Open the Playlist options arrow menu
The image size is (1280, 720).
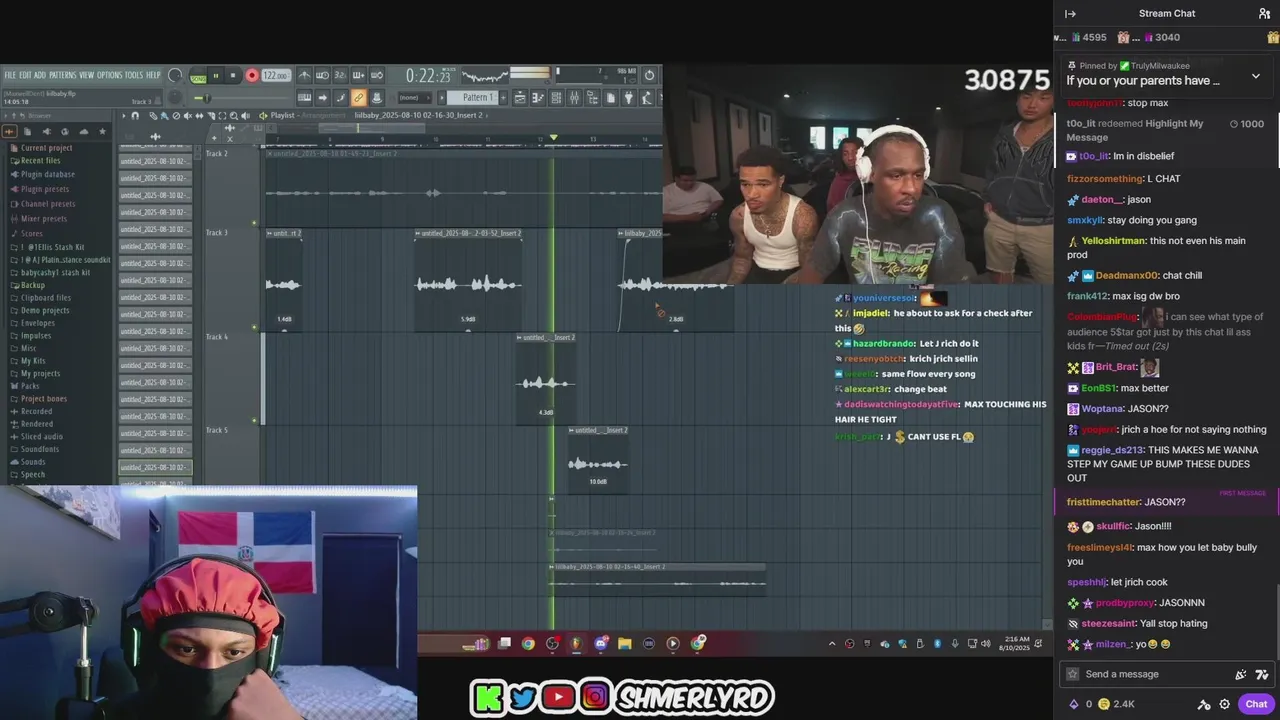point(124,116)
